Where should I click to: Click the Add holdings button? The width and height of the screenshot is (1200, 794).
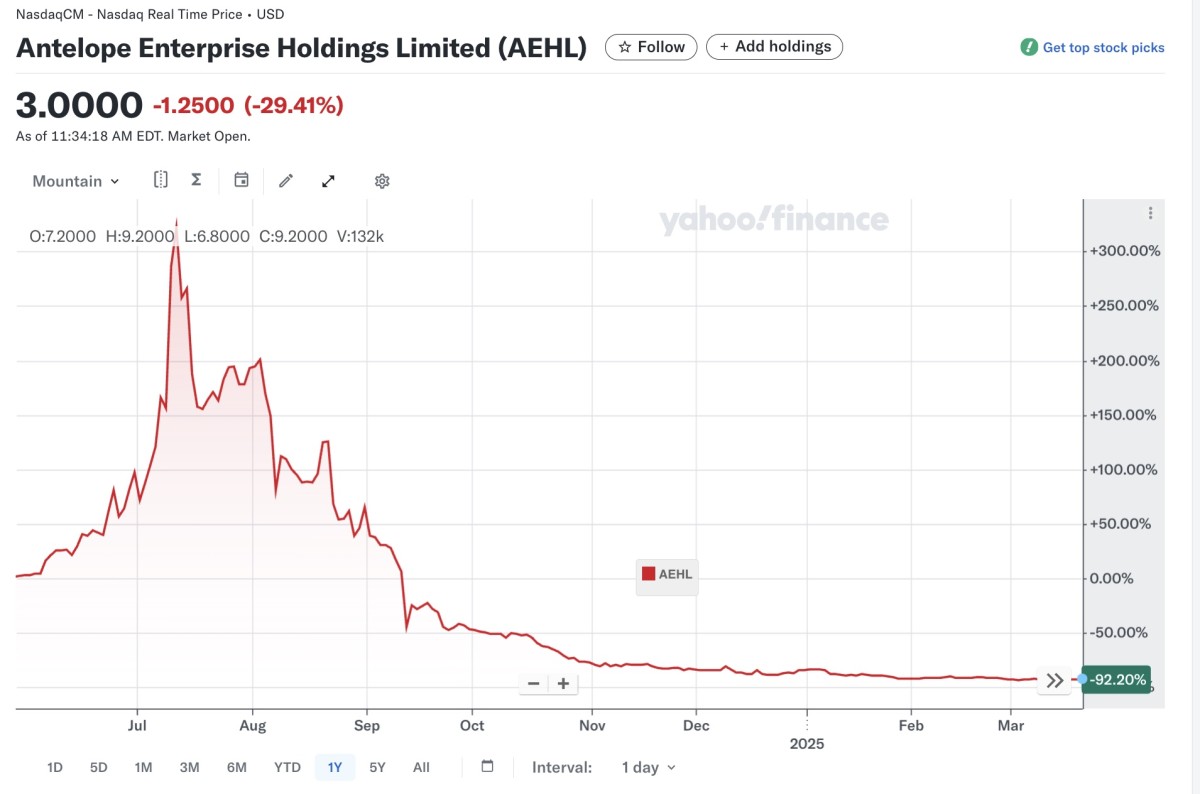tap(774, 46)
